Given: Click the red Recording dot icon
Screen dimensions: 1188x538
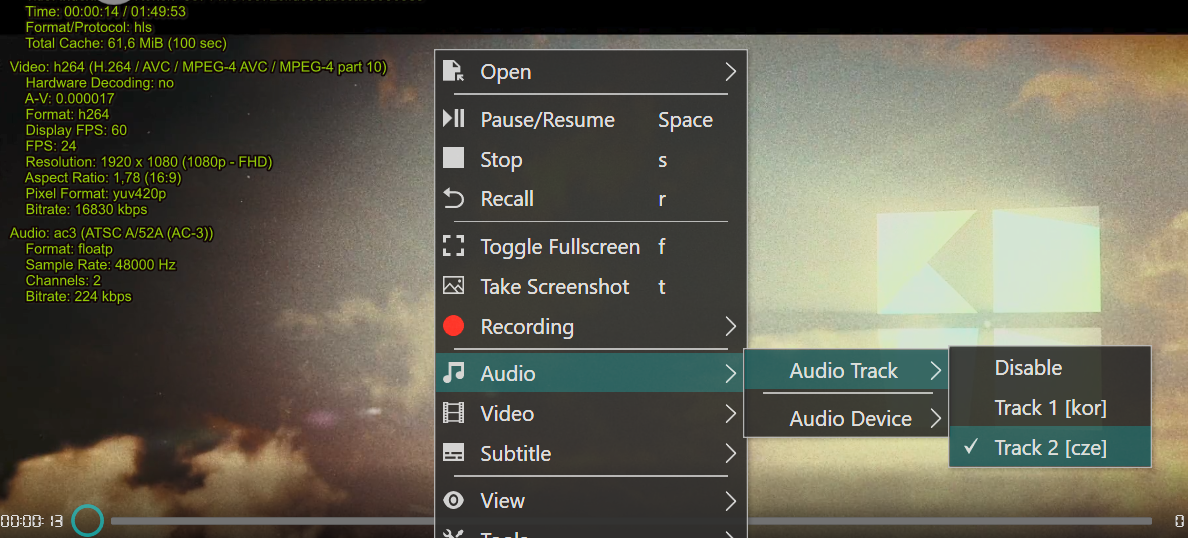Looking at the screenshot, I should coord(454,326).
